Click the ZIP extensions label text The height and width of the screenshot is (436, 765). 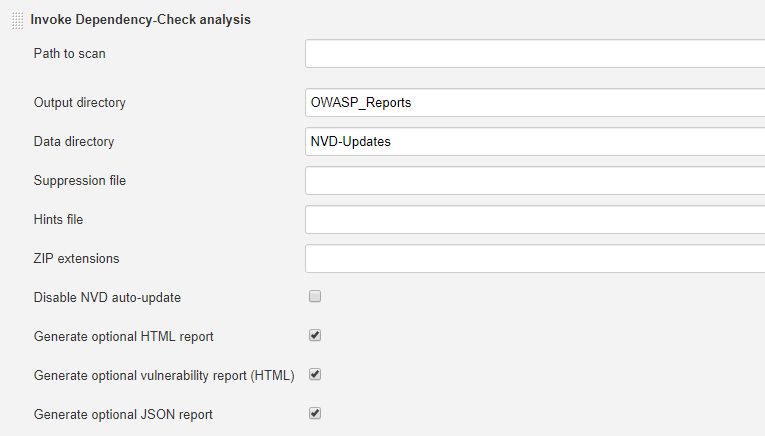[x=76, y=258]
